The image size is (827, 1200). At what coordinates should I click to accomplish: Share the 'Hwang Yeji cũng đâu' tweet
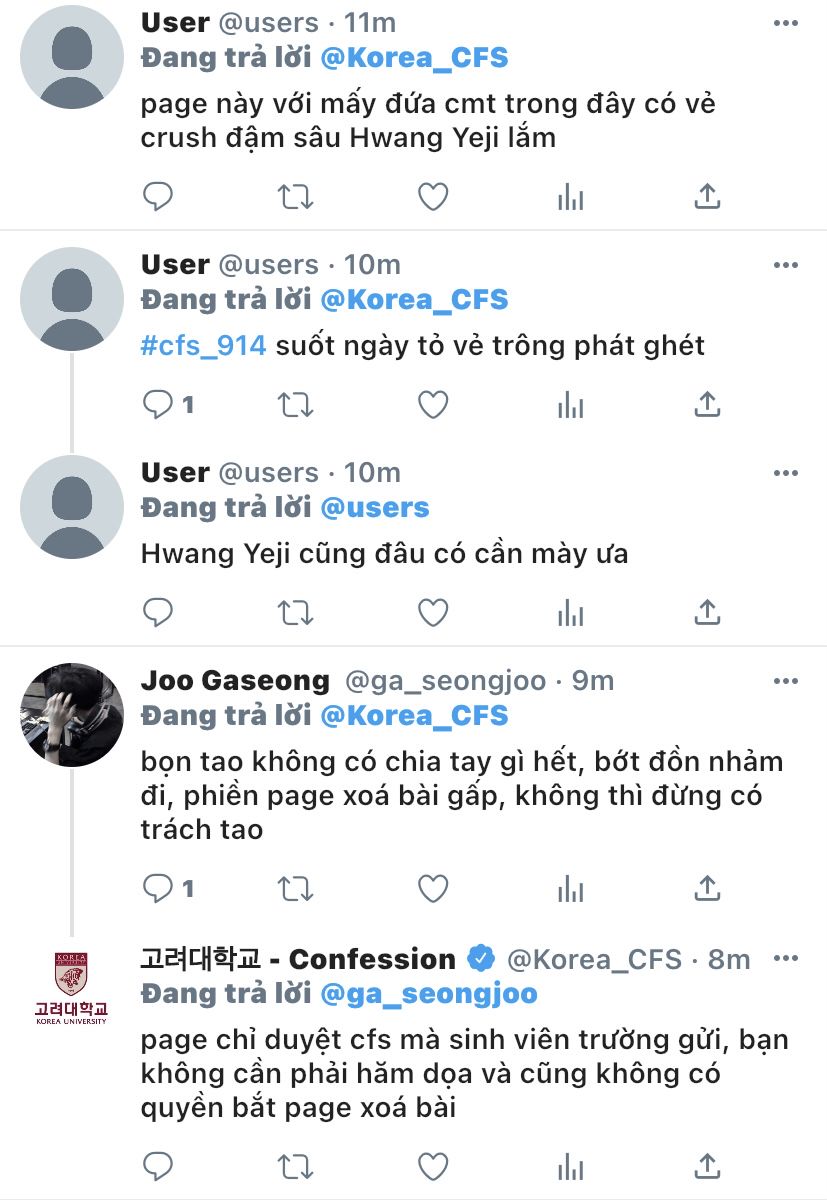(707, 611)
